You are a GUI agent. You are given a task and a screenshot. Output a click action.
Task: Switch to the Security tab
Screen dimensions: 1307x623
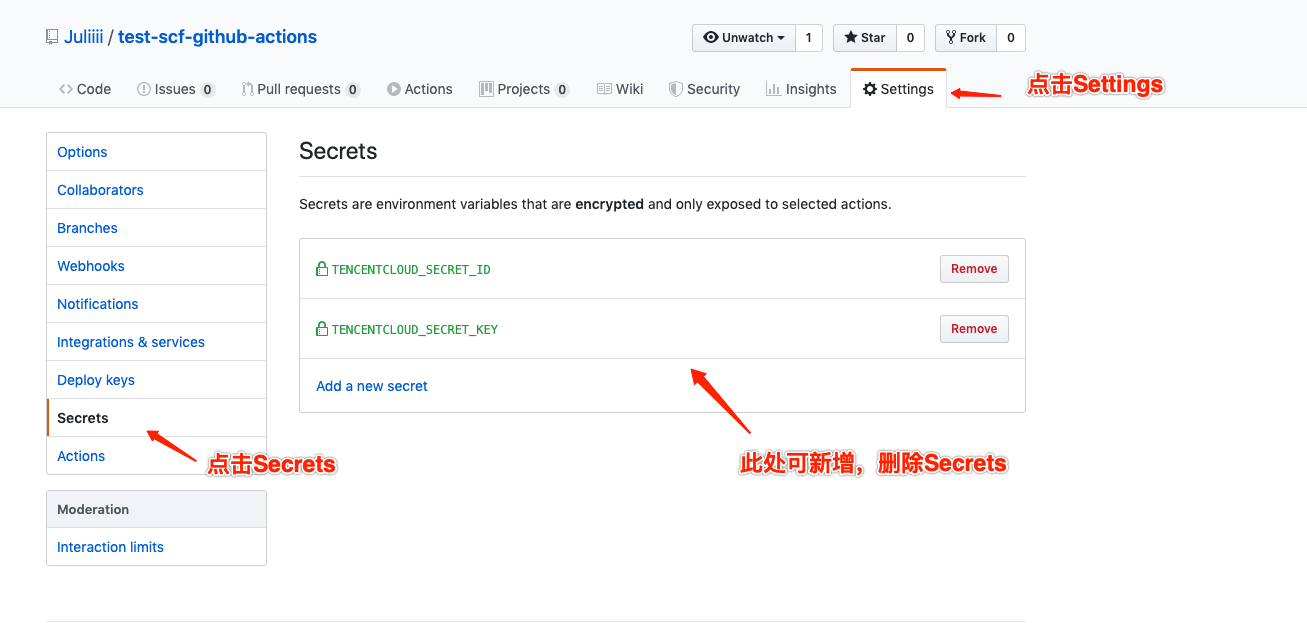(x=705, y=89)
